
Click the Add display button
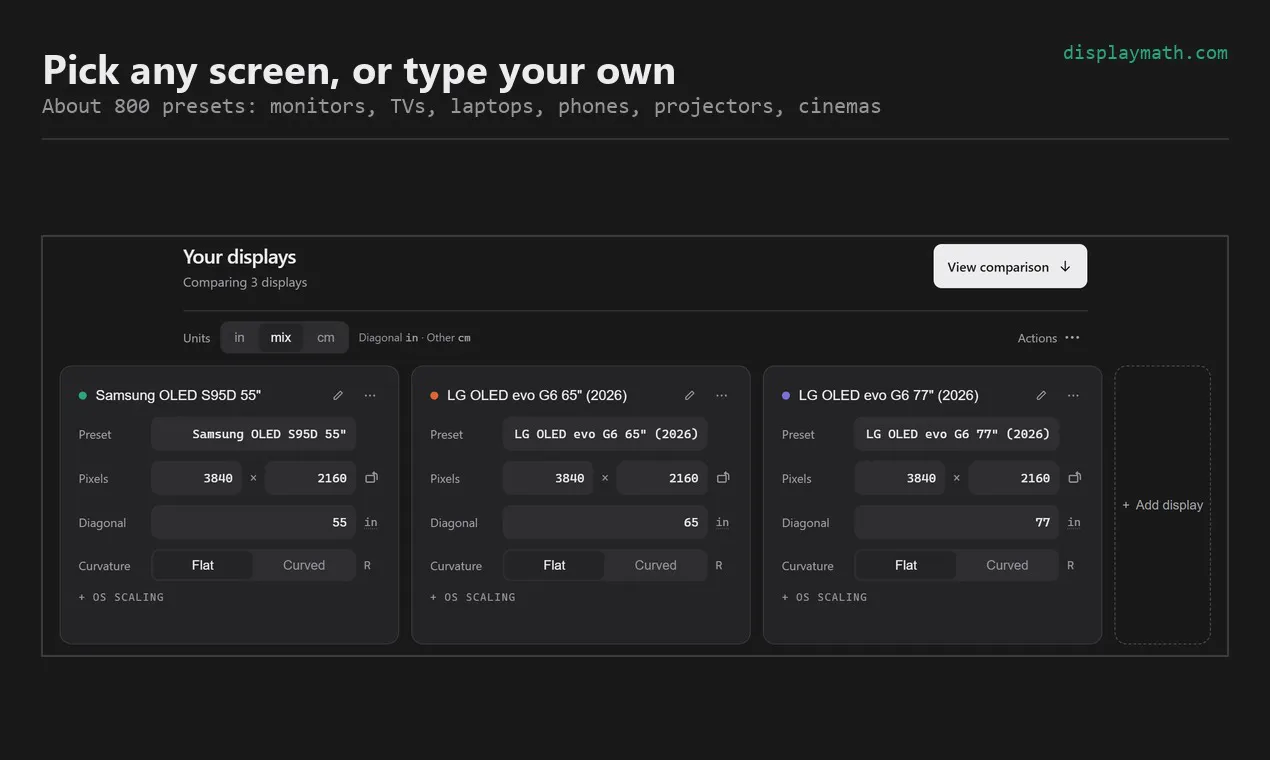click(1162, 505)
